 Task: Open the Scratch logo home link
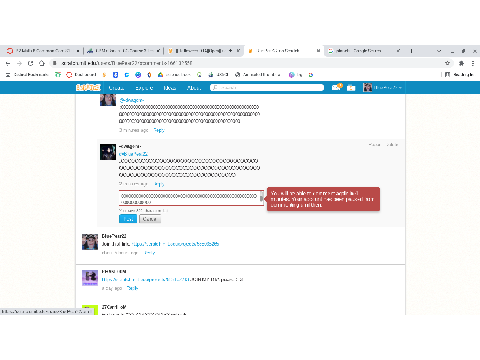tap(88, 88)
